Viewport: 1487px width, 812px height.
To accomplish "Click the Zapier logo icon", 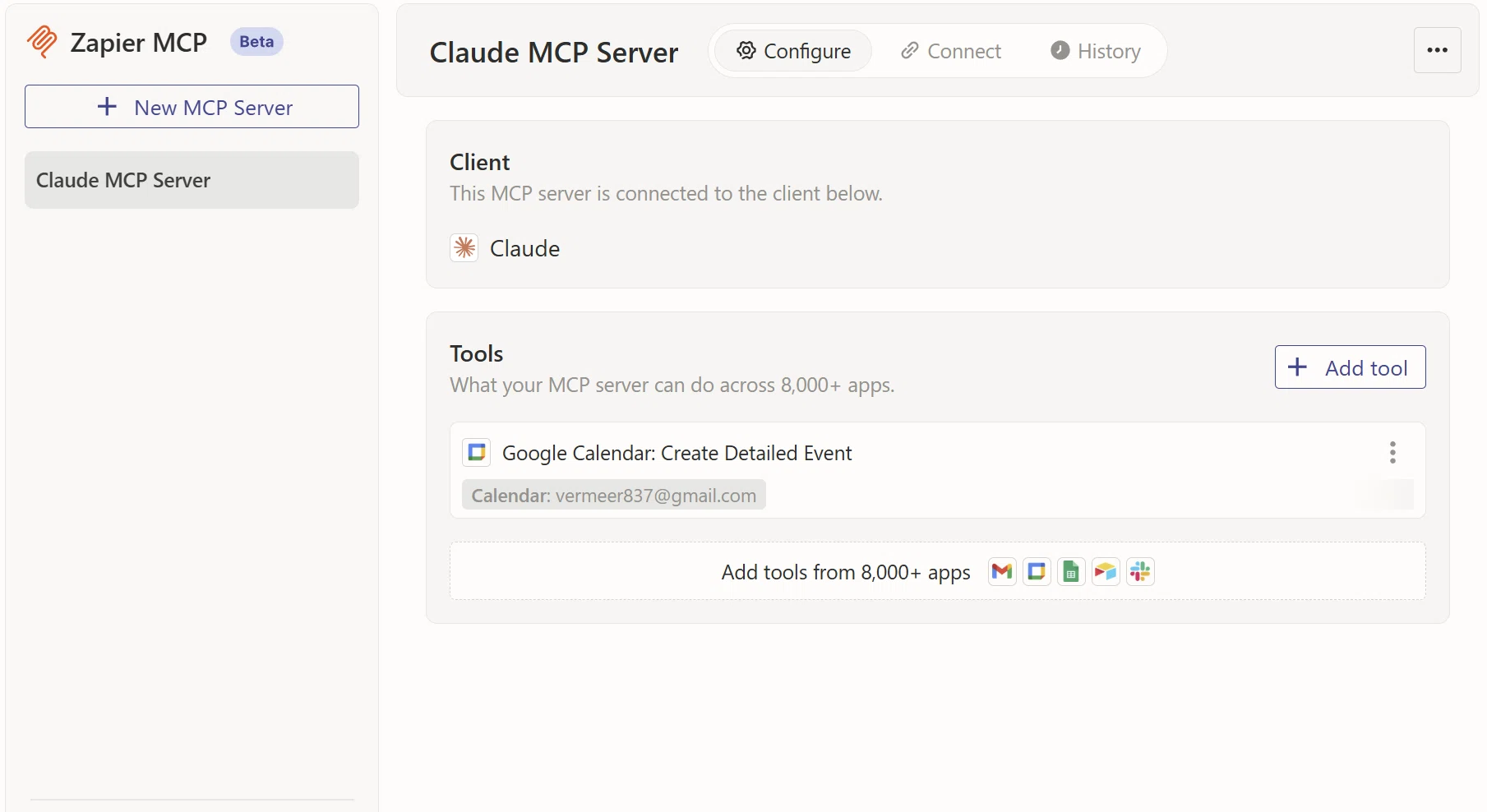I will coord(42,42).
